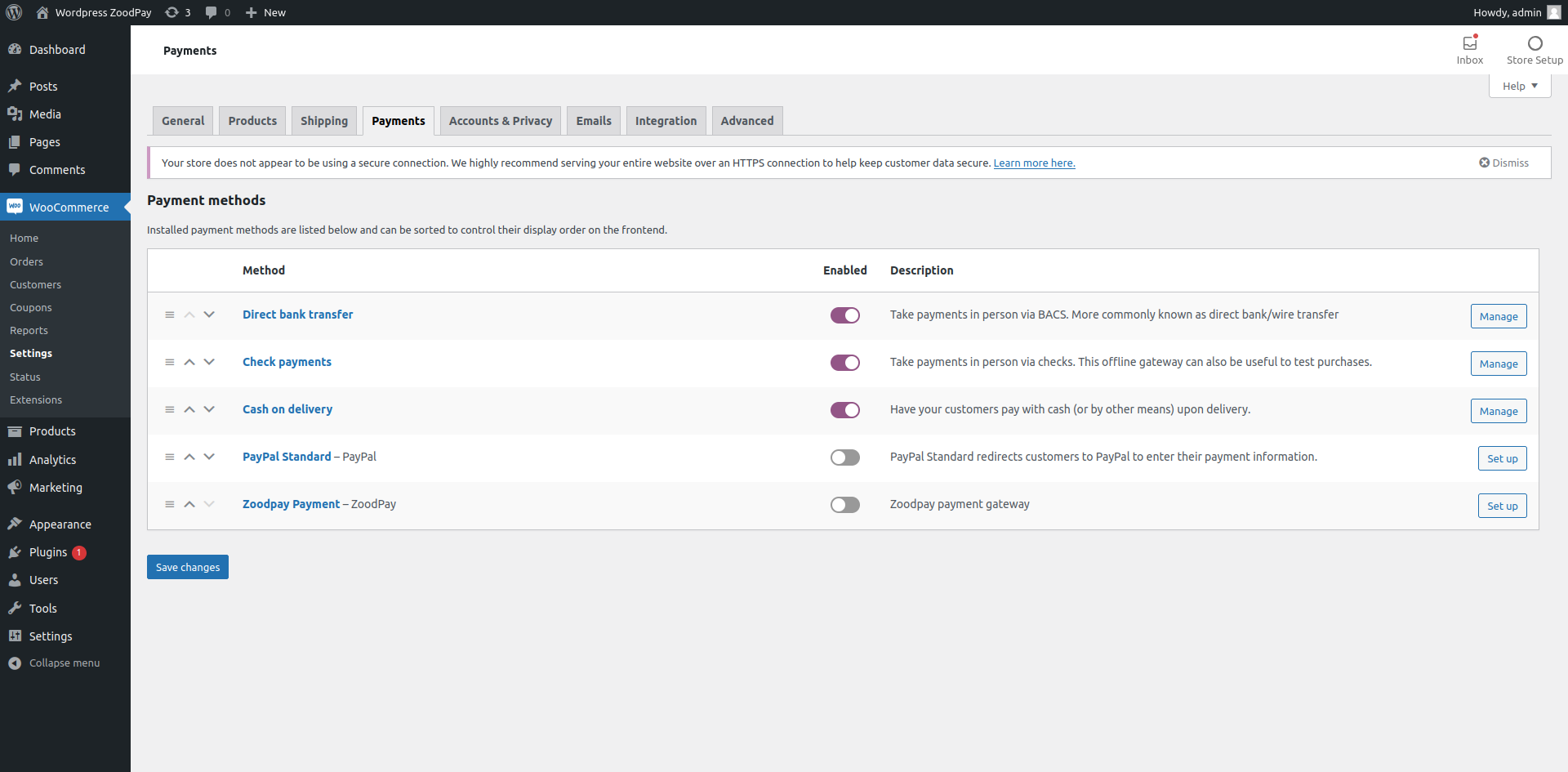This screenshot has height=772, width=1568.
Task: Click the Appearance brush icon
Action: [x=15, y=524]
